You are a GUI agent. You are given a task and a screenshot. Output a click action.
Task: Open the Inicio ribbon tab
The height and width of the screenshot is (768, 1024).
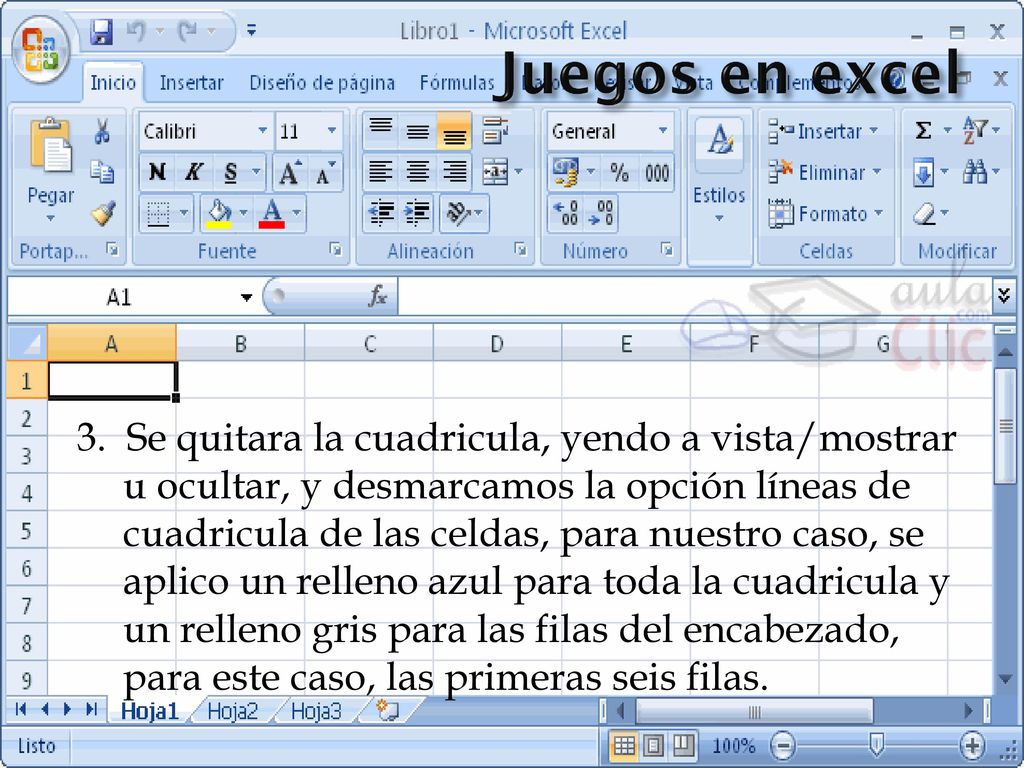(113, 83)
